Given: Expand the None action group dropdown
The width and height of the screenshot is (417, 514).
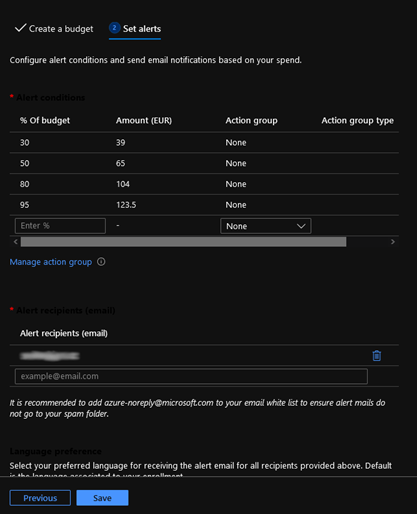Looking at the screenshot, I should (x=266, y=226).
